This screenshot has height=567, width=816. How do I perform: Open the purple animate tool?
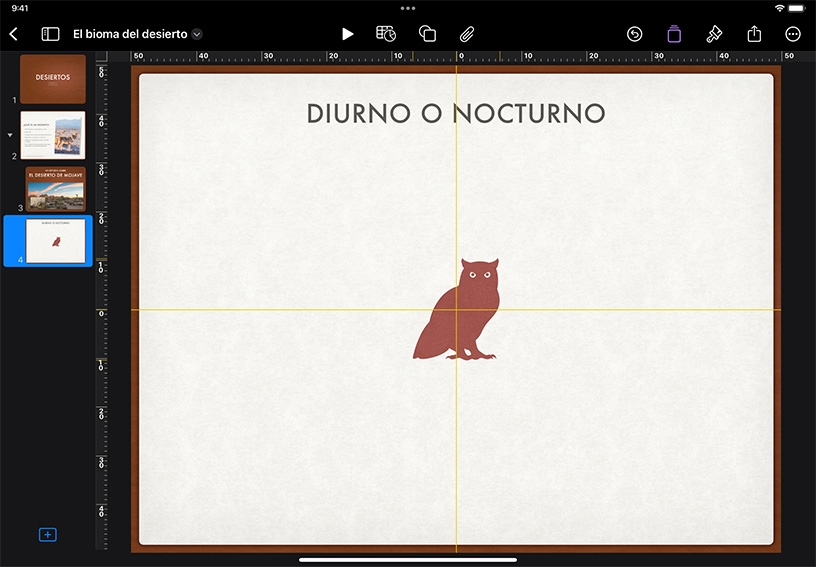[674, 34]
